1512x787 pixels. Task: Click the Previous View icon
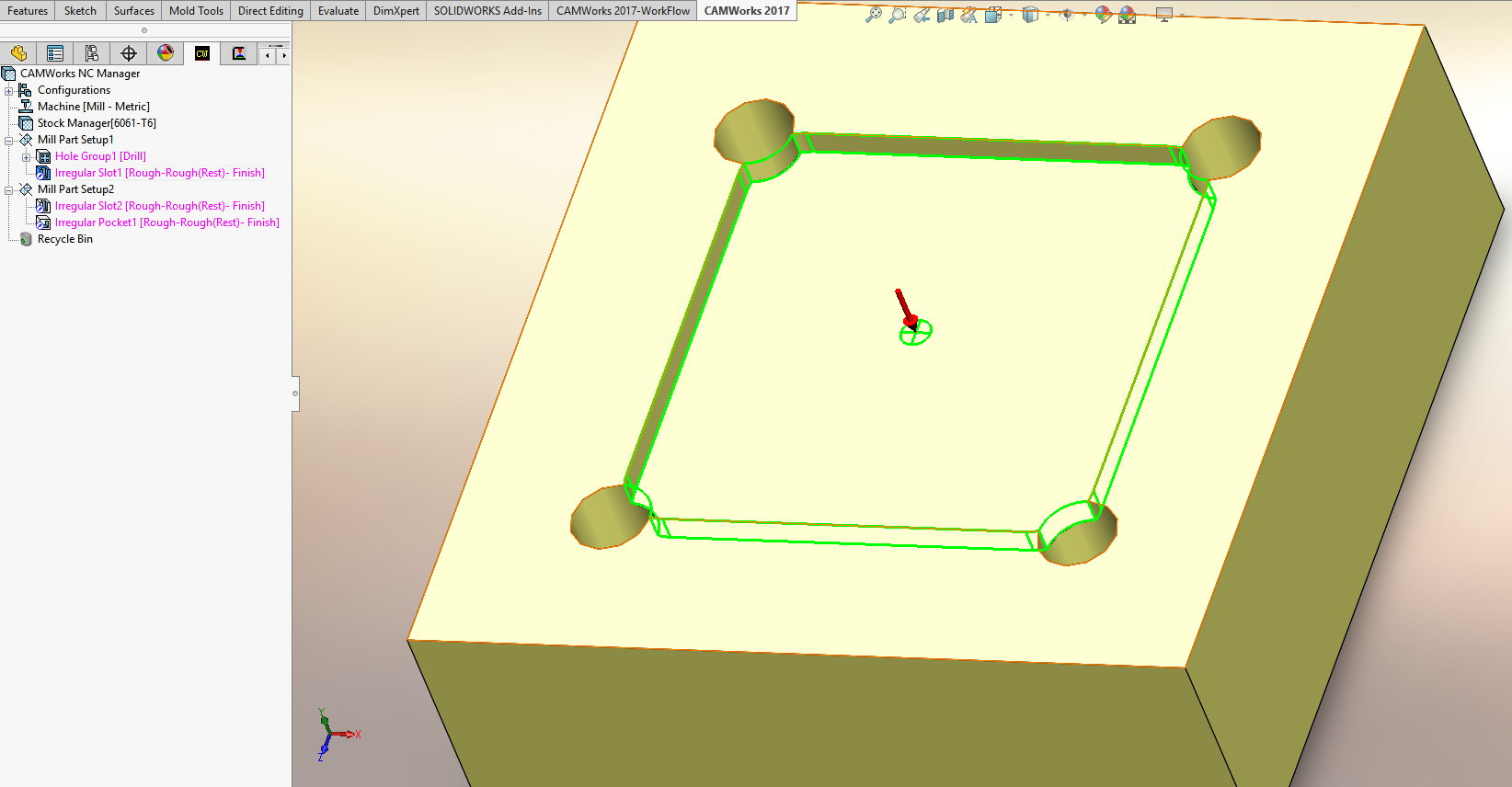click(x=921, y=15)
